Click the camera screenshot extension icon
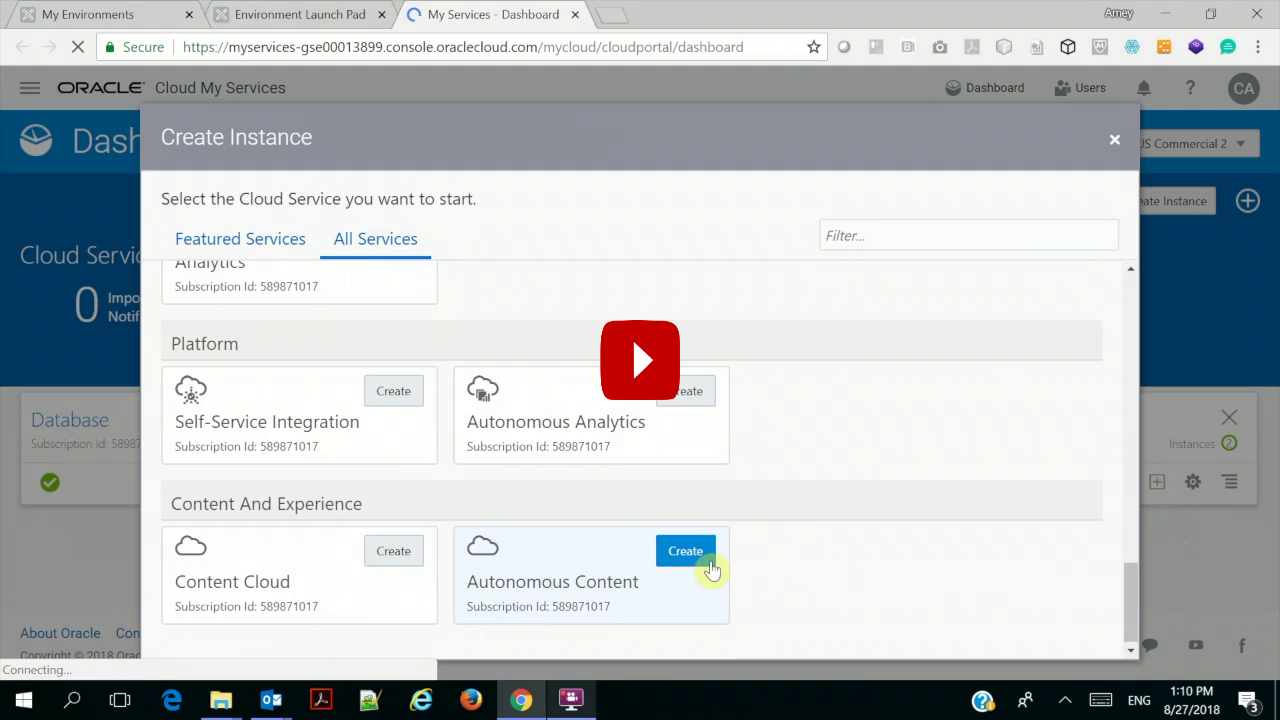Viewport: 1280px width, 720px height. click(940, 47)
